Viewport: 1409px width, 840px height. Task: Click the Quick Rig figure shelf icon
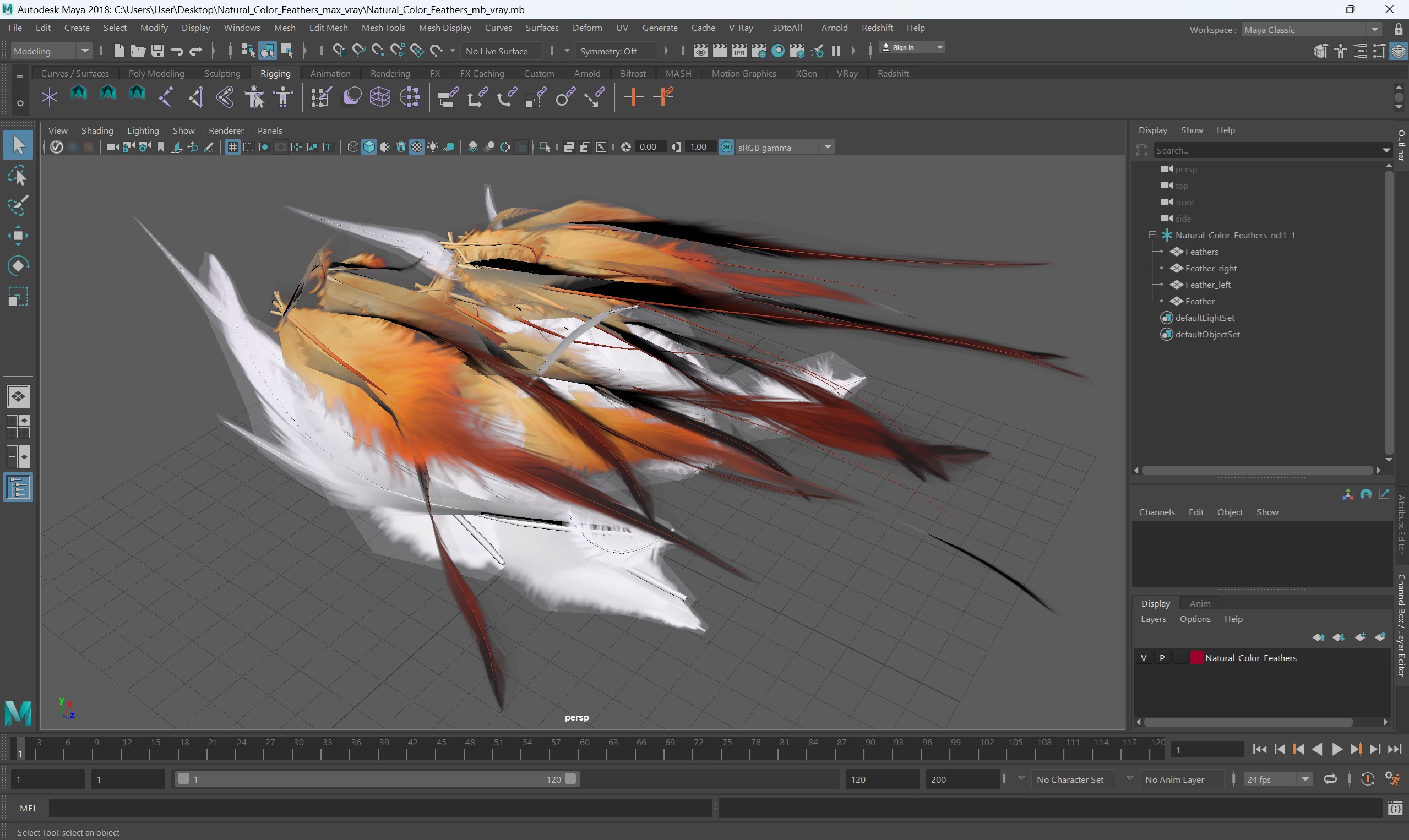(254, 97)
